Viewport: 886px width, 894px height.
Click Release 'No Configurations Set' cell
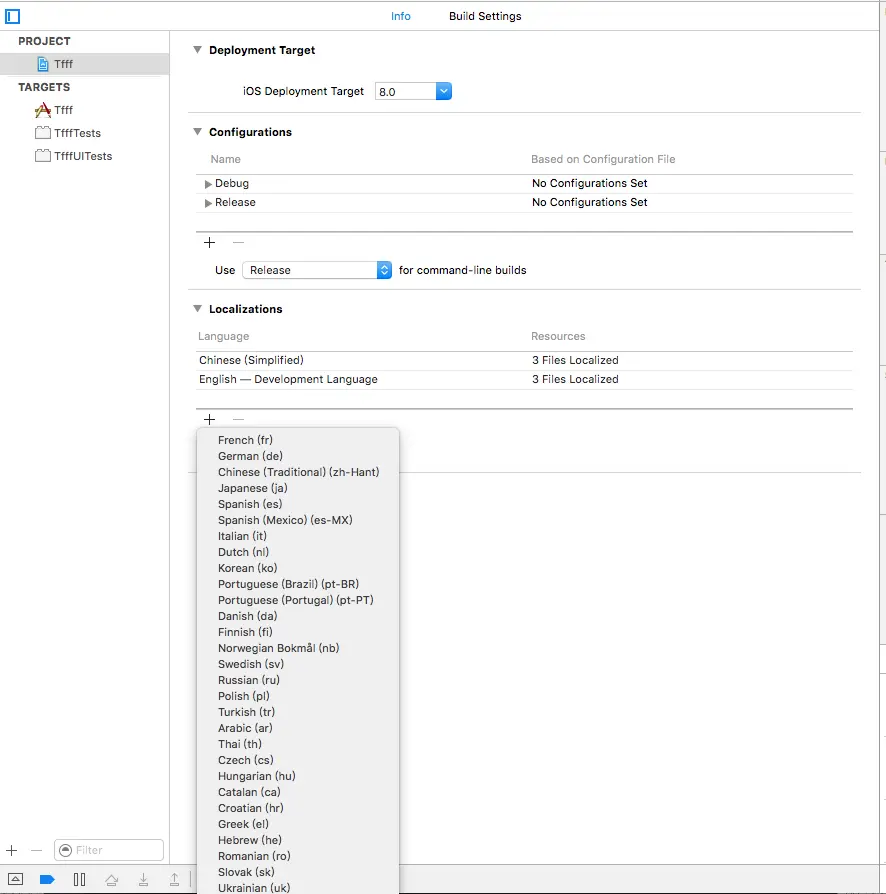[590, 202]
